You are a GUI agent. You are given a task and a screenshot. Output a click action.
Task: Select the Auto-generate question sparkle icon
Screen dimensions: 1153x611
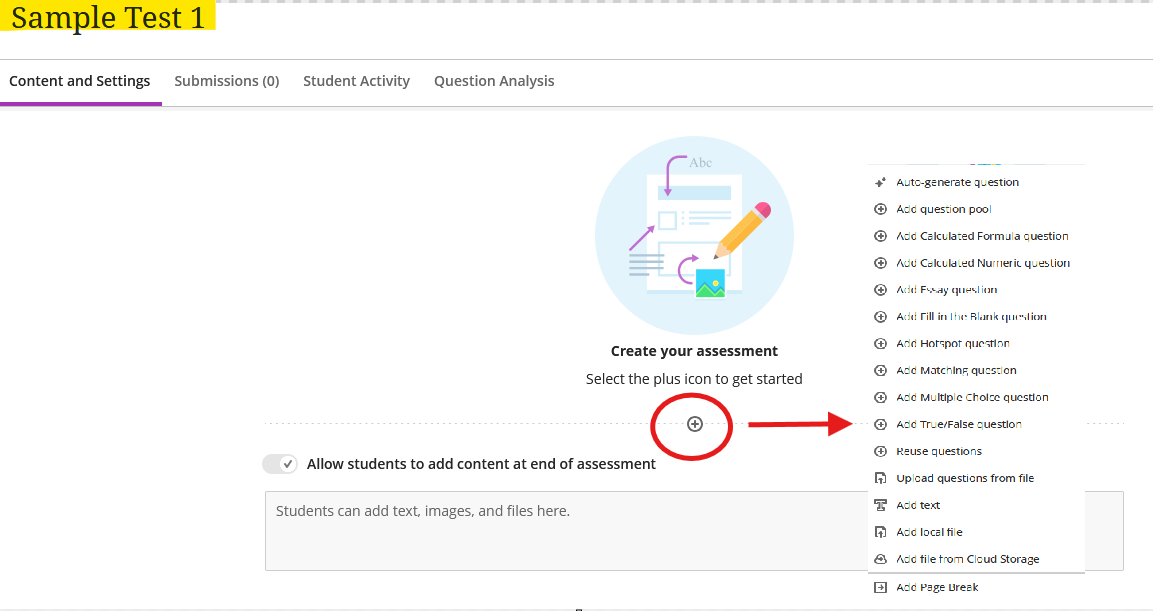880,182
